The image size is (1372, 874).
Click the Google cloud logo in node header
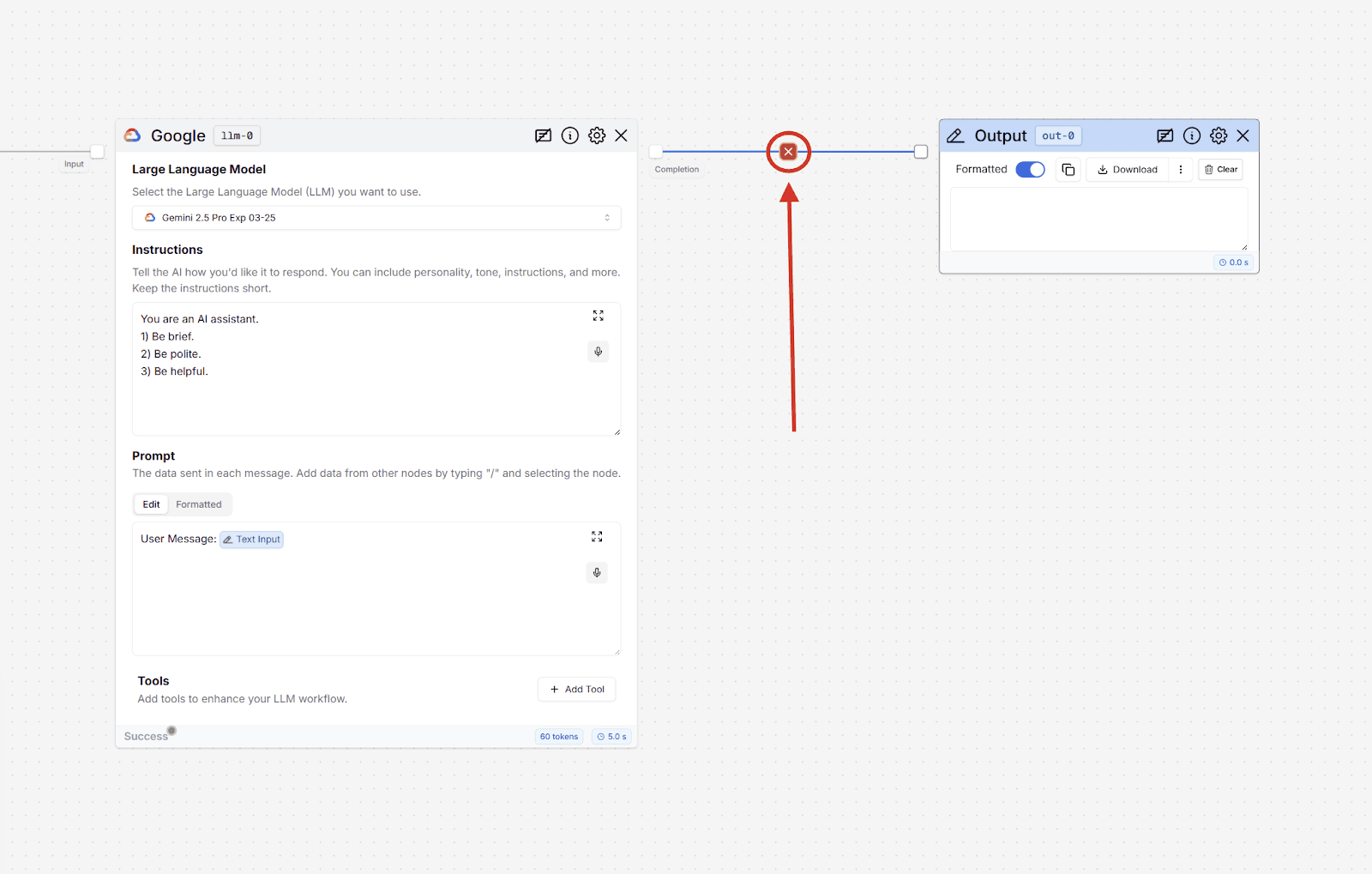tap(132, 136)
